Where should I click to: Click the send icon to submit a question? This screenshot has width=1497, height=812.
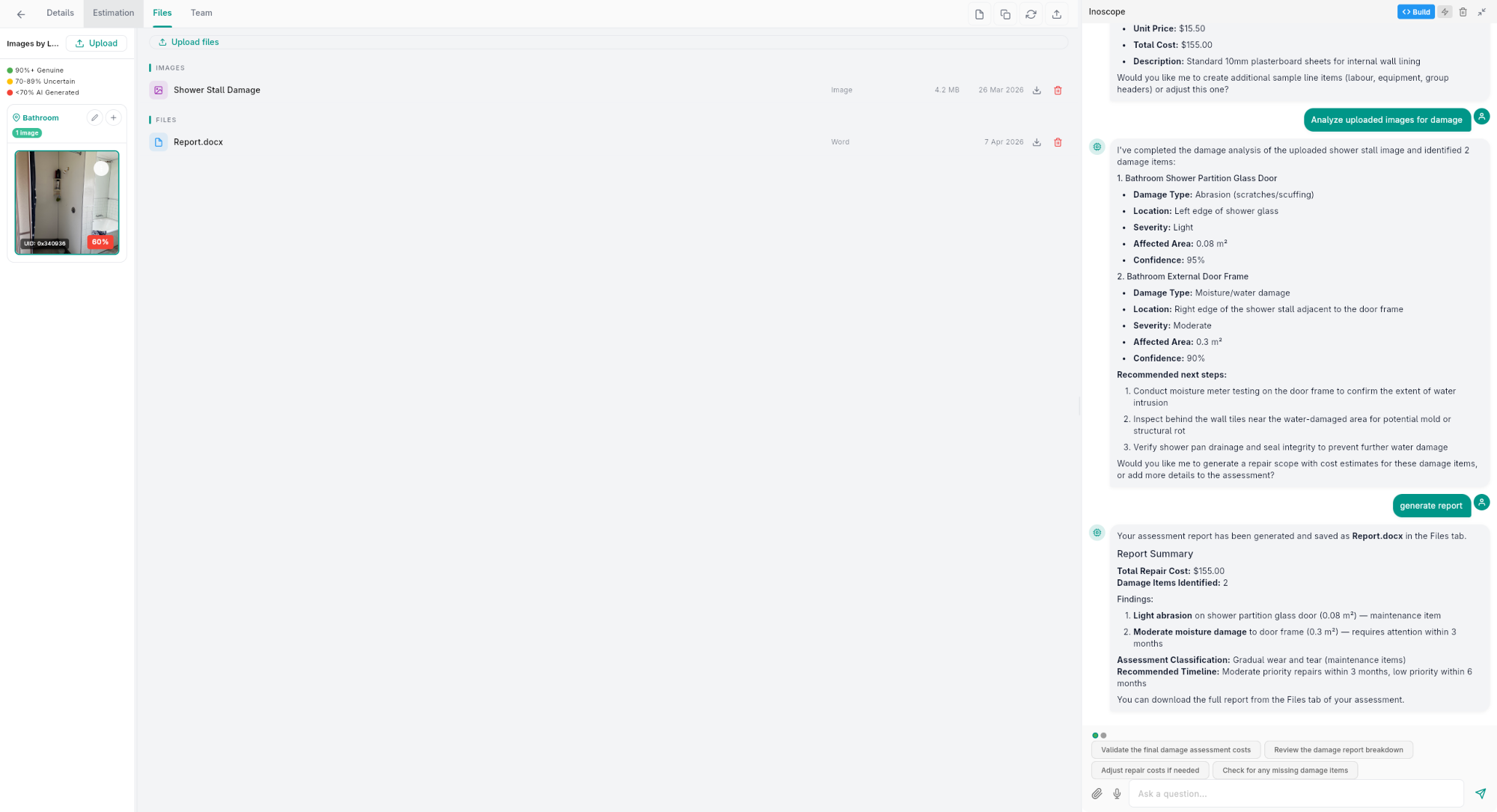pos(1481,793)
